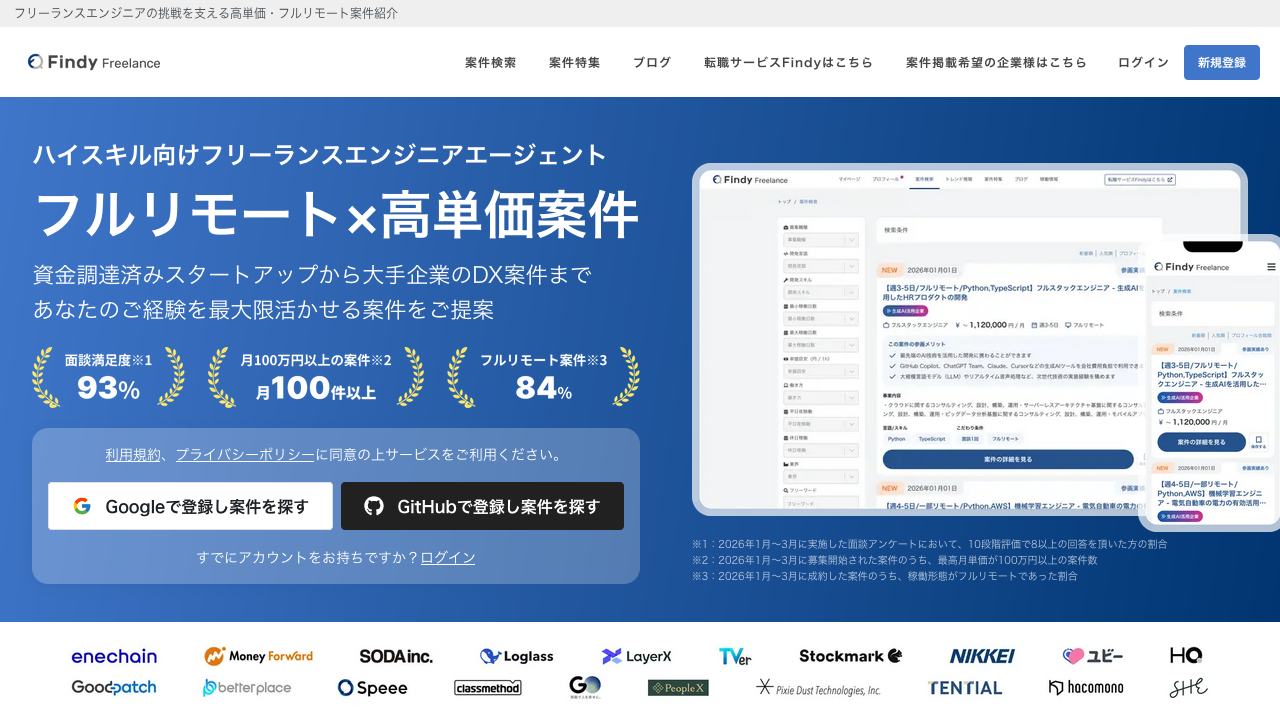Click the hacomono logo

1086,687
